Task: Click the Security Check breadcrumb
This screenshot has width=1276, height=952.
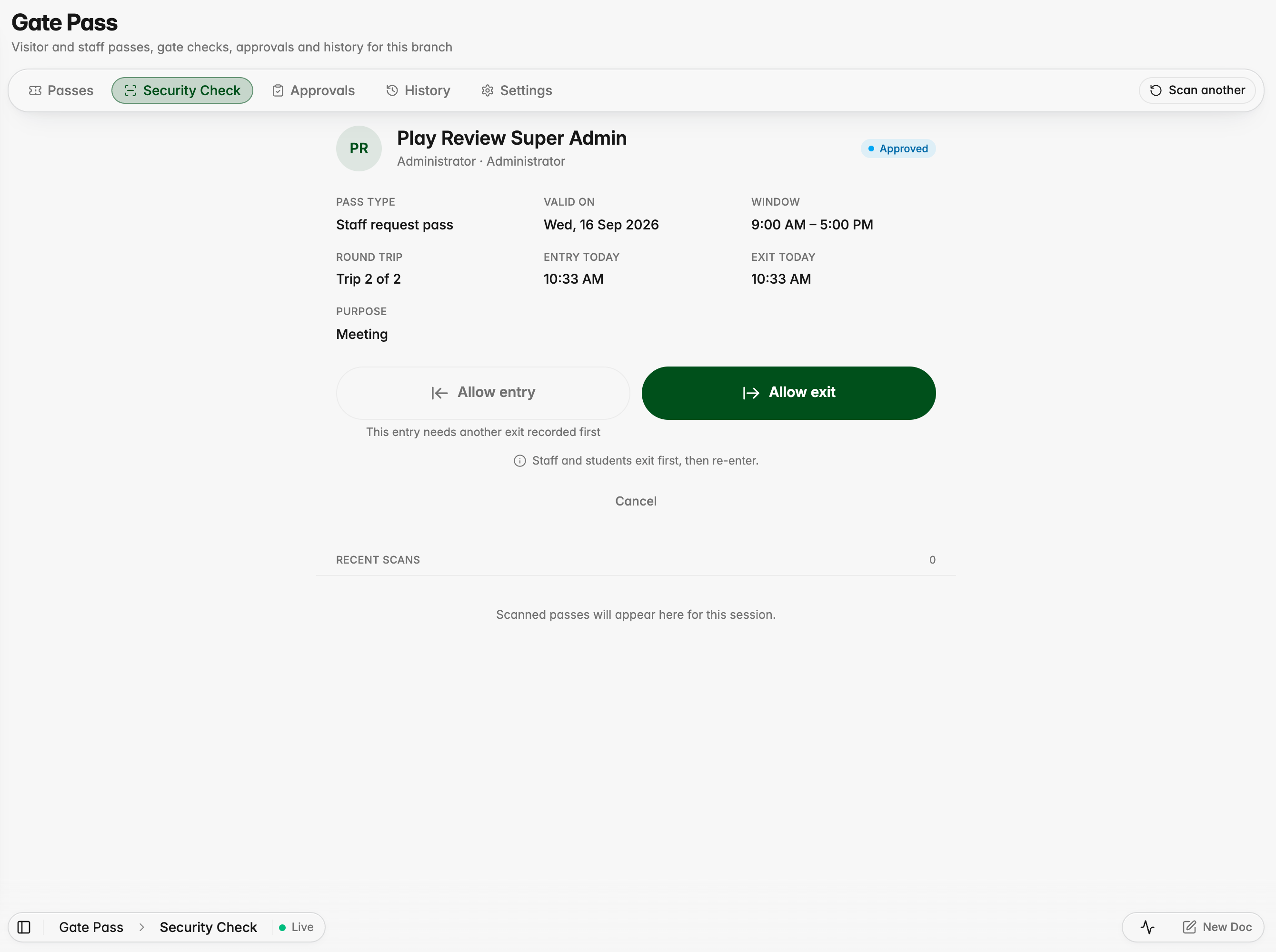Action: (x=208, y=927)
